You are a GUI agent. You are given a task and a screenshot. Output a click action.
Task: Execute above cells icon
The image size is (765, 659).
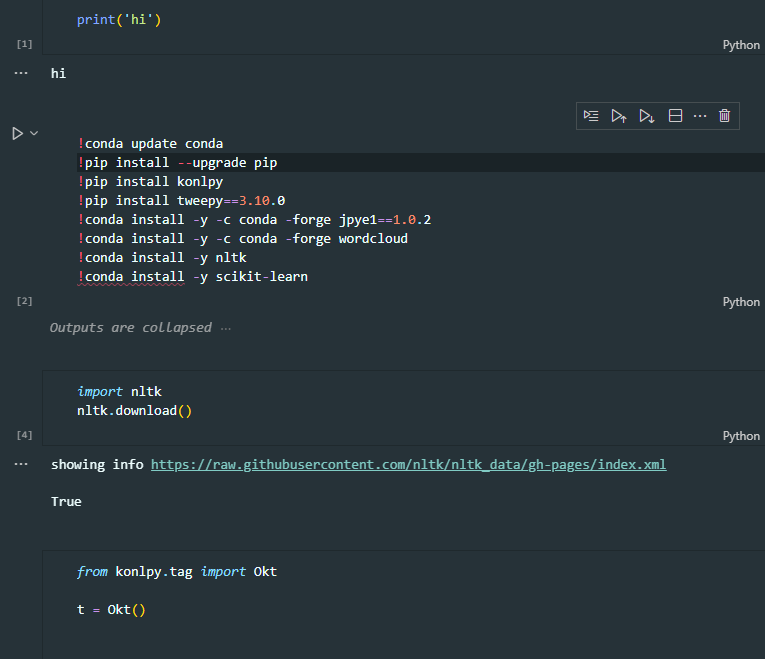pyautogui.click(x=619, y=116)
